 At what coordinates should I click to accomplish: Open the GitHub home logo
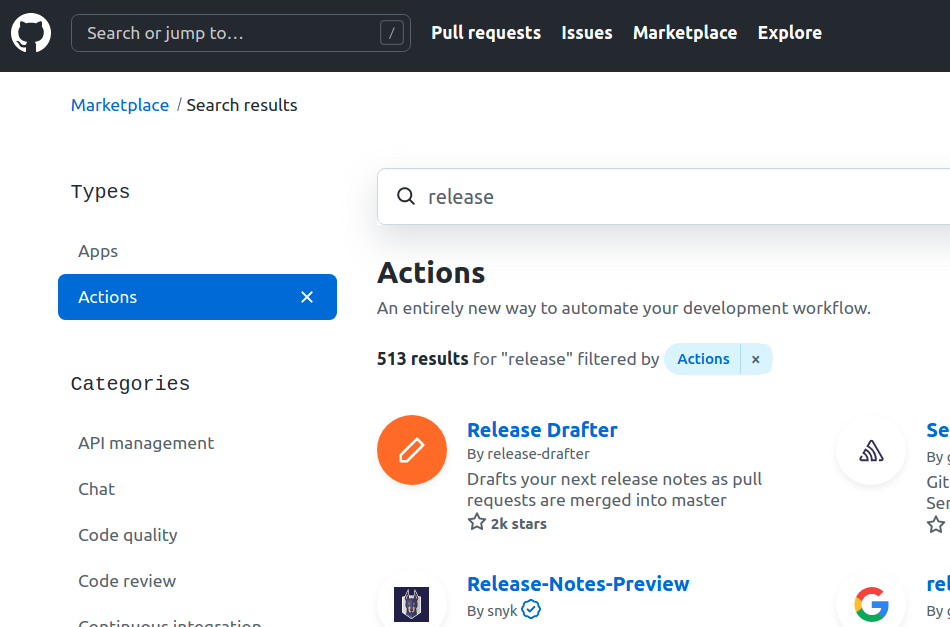(31, 33)
